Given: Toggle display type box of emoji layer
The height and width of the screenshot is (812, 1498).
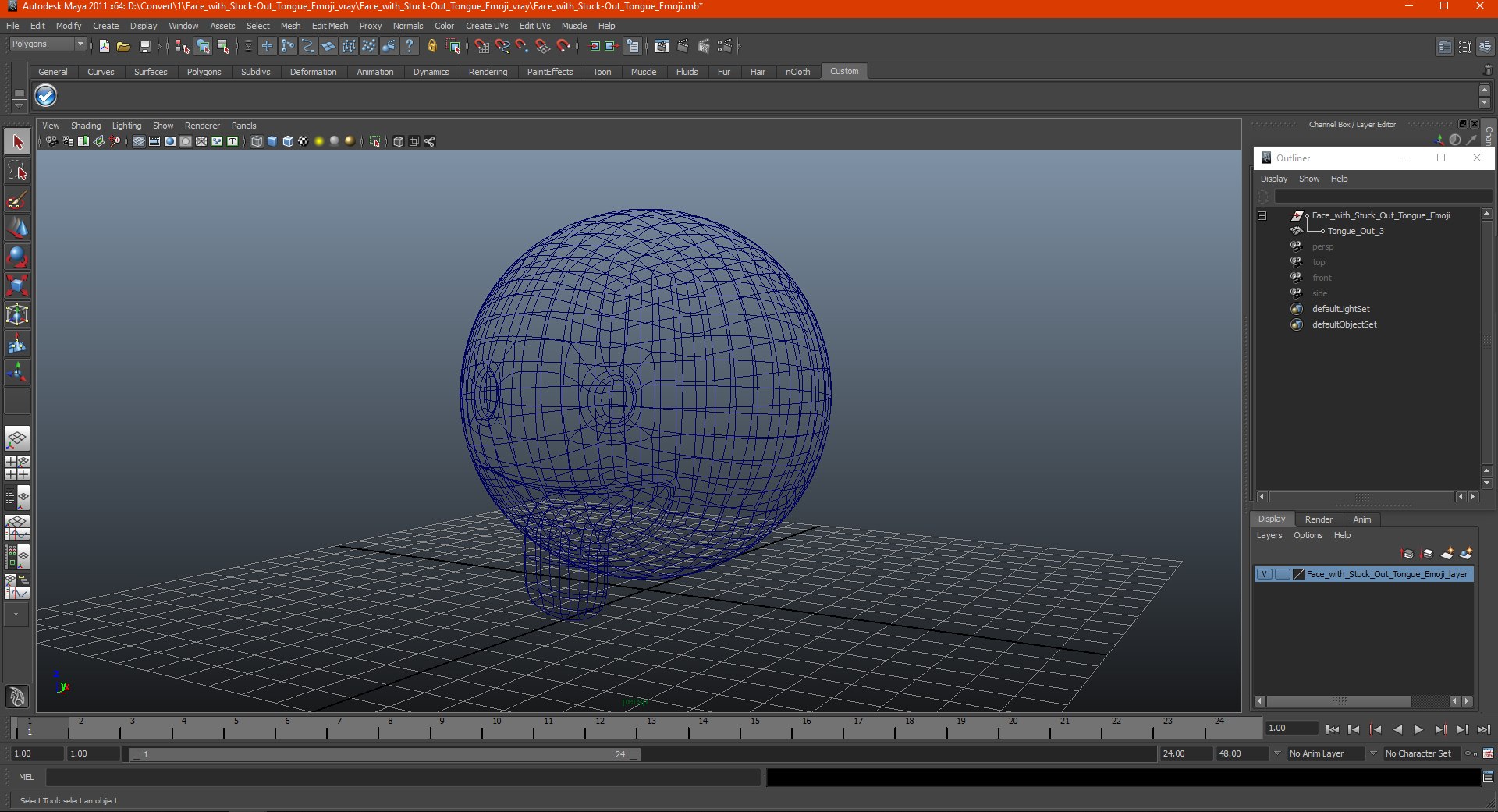Looking at the screenshot, I should click(x=1282, y=574).
